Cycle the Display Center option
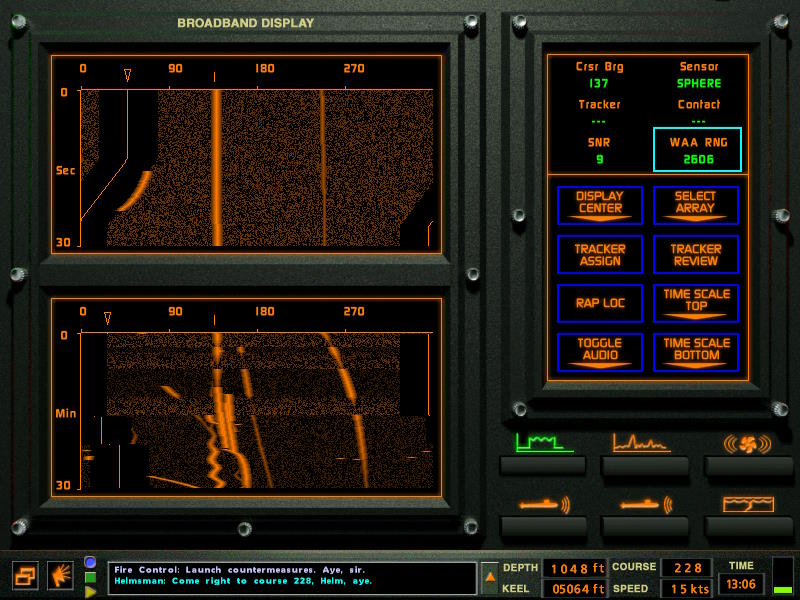This screenshot has width=800, height=600. [599, 204]
